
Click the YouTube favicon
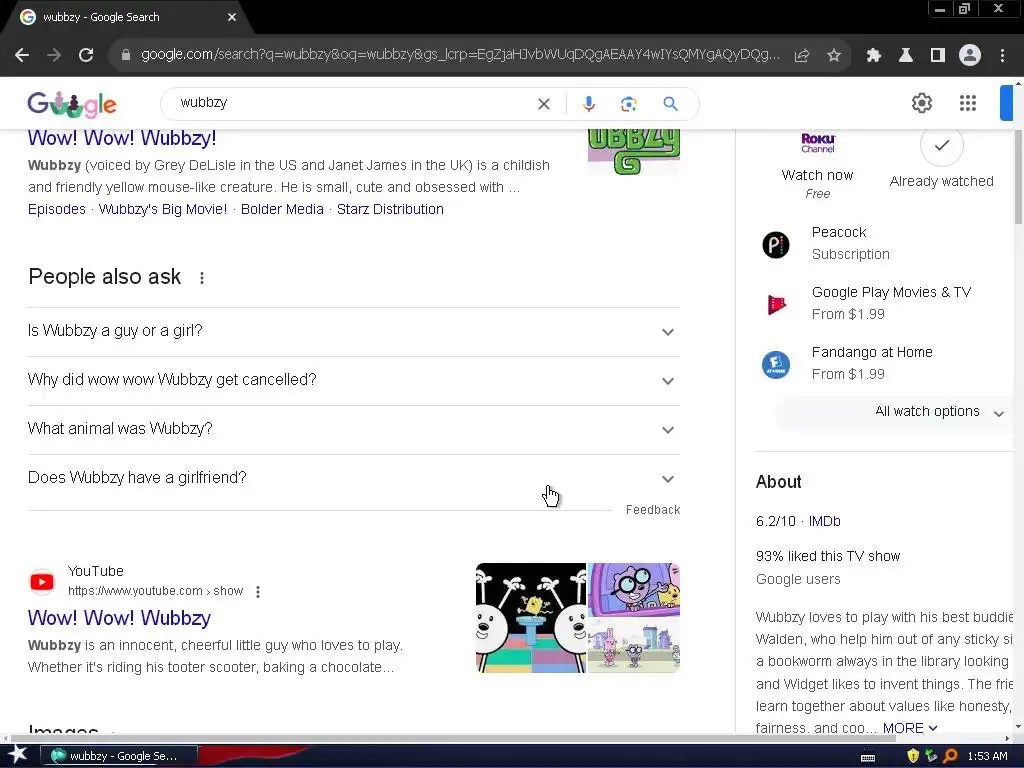pos(42,581)
